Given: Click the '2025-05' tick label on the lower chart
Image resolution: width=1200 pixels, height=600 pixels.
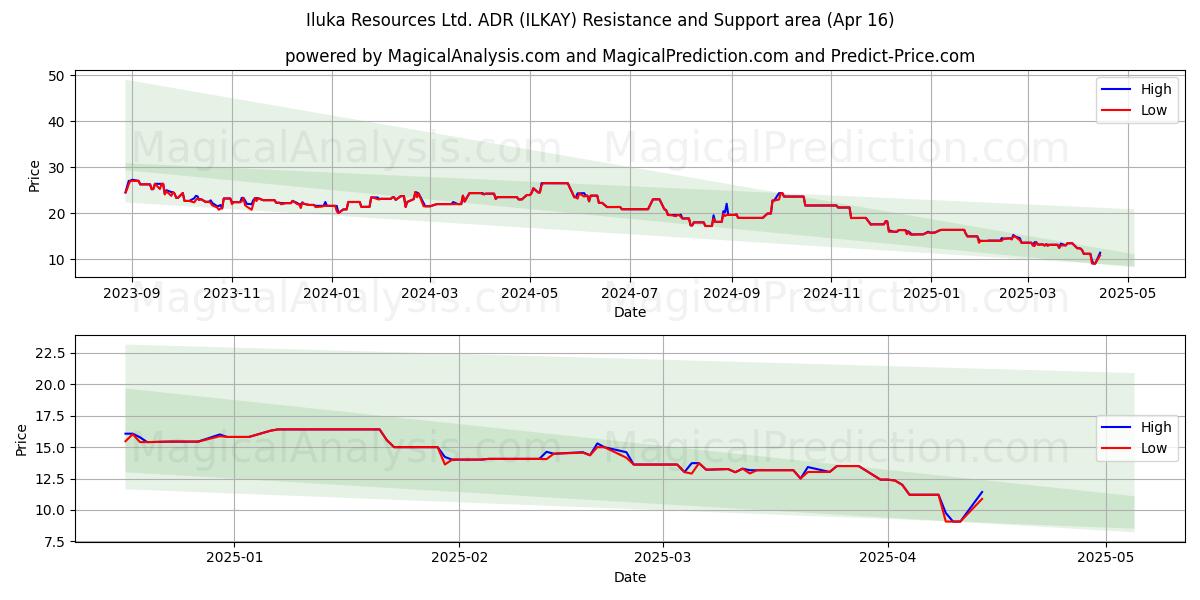Looking at the screenshot, I should point(1106,558).
